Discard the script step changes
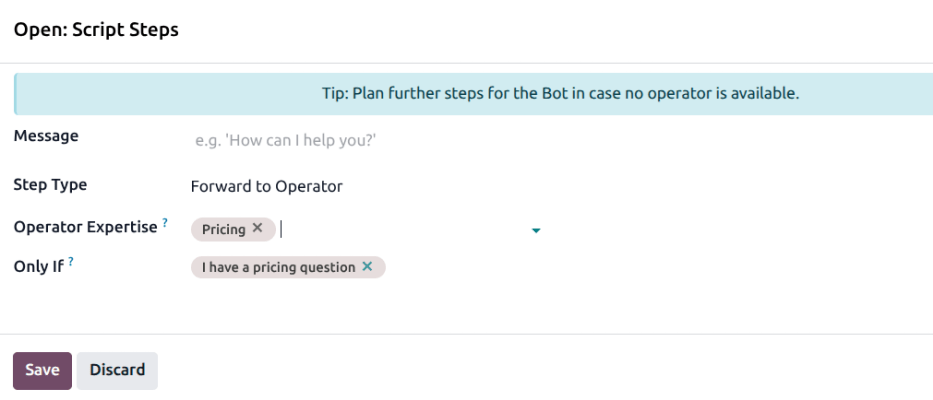This screenshot has width=933, height=400. pyautogui.click(x=117, y=370)
